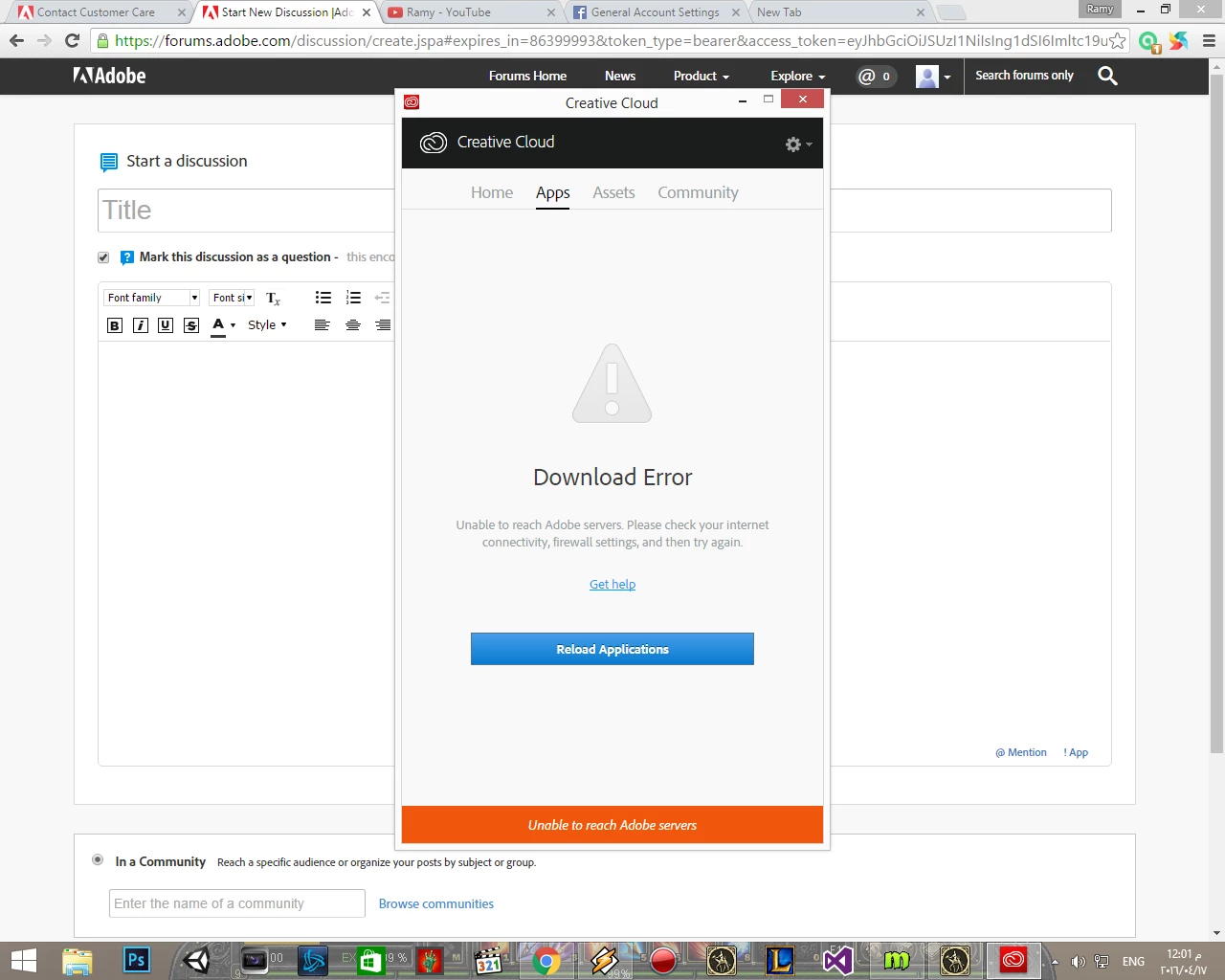Open the text color dropdown arrow
Viewport: 1225px width, 980px height.
pyautogui.click(x=233, y=325)
